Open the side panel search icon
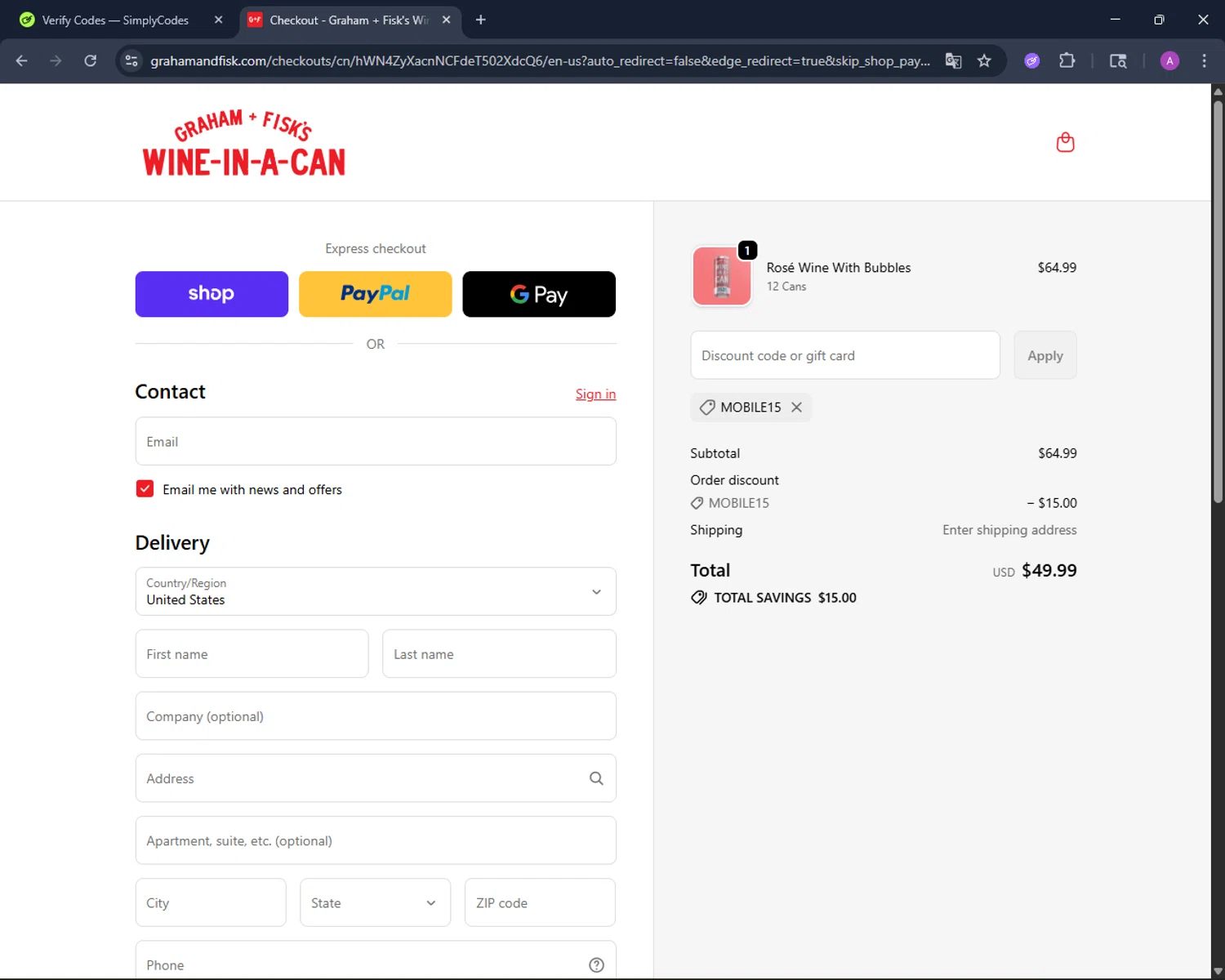This screenshot has height=980, width=1225. click(x=1118, y=60)
